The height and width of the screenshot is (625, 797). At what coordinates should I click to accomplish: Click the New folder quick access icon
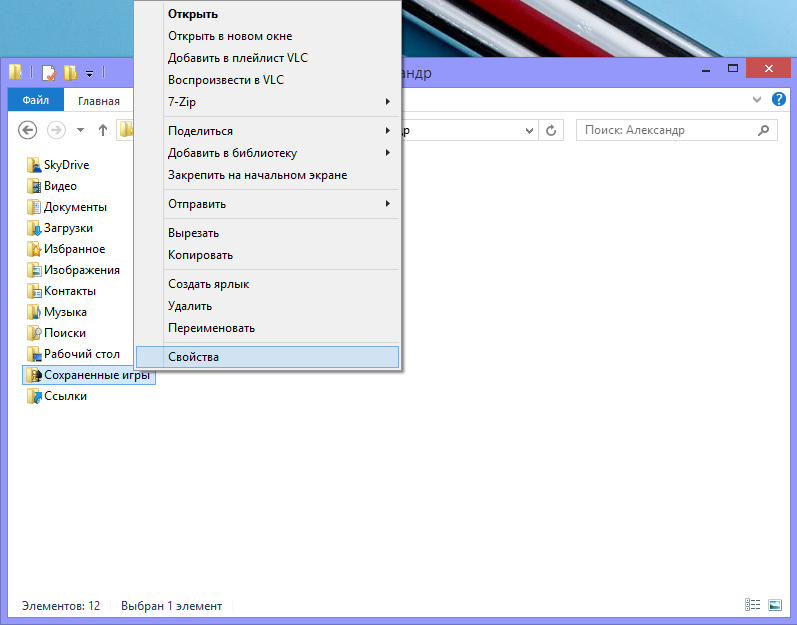click(70, 73)
